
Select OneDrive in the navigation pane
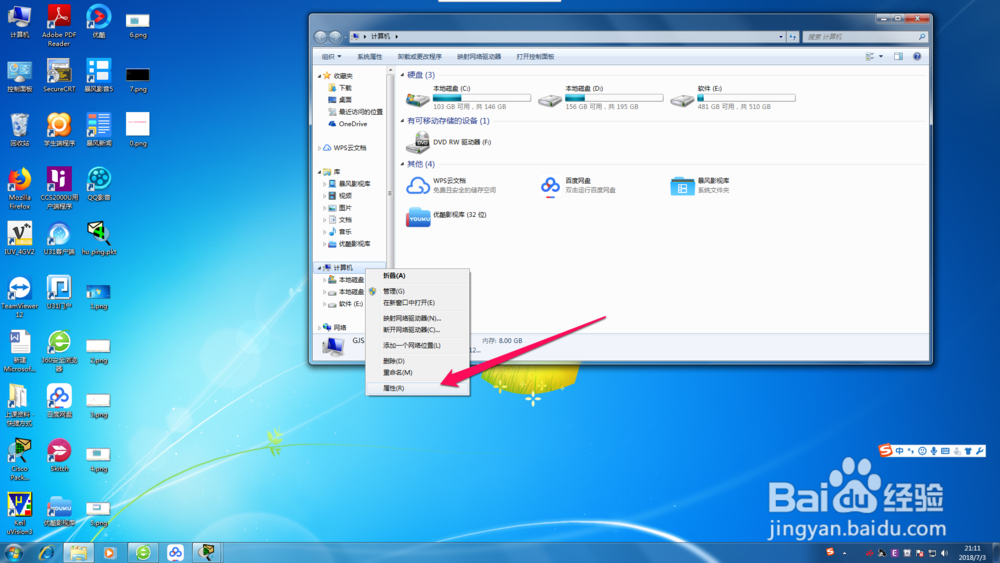click(x=348, y=124)
